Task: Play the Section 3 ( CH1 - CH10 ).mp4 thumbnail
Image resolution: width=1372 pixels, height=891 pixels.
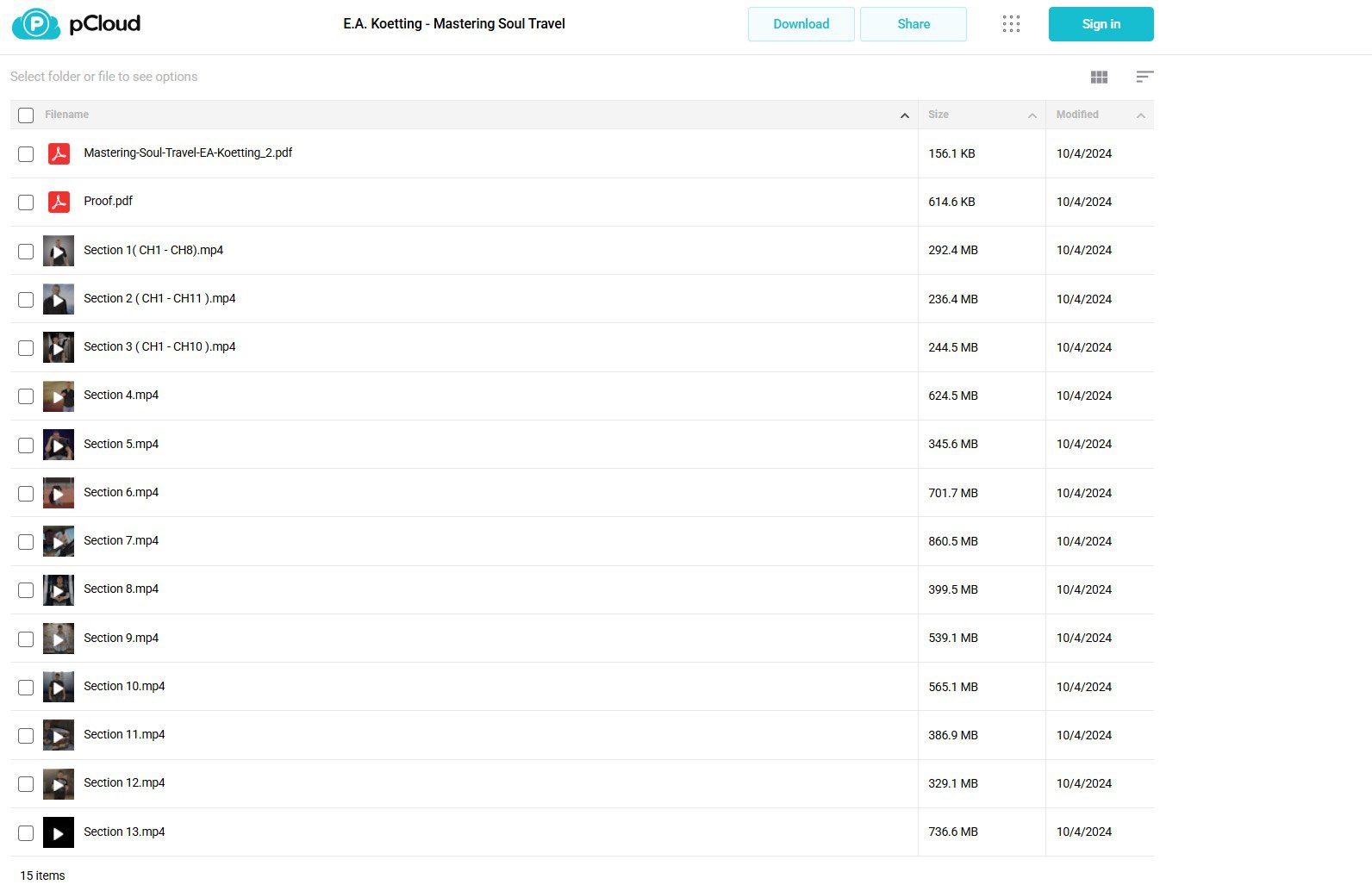Action: 59,347
